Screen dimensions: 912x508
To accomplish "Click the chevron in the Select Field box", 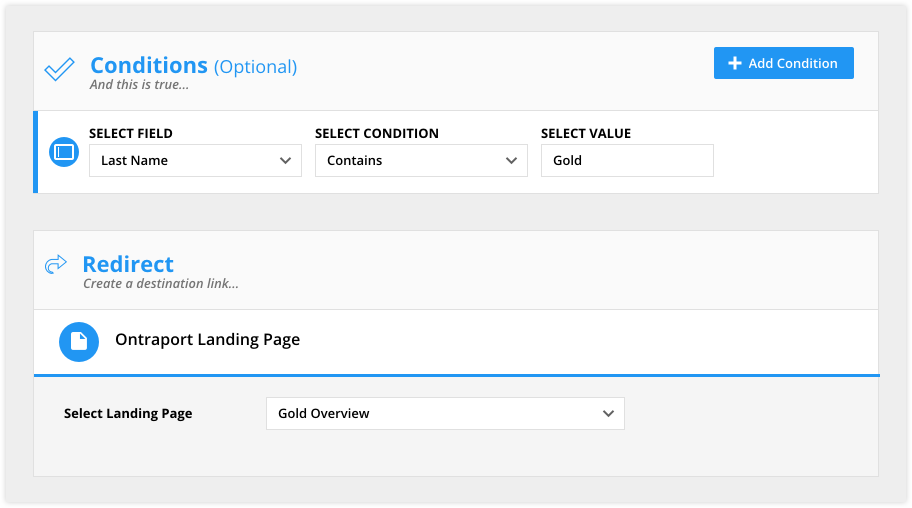I will click(x=285, y=161).
